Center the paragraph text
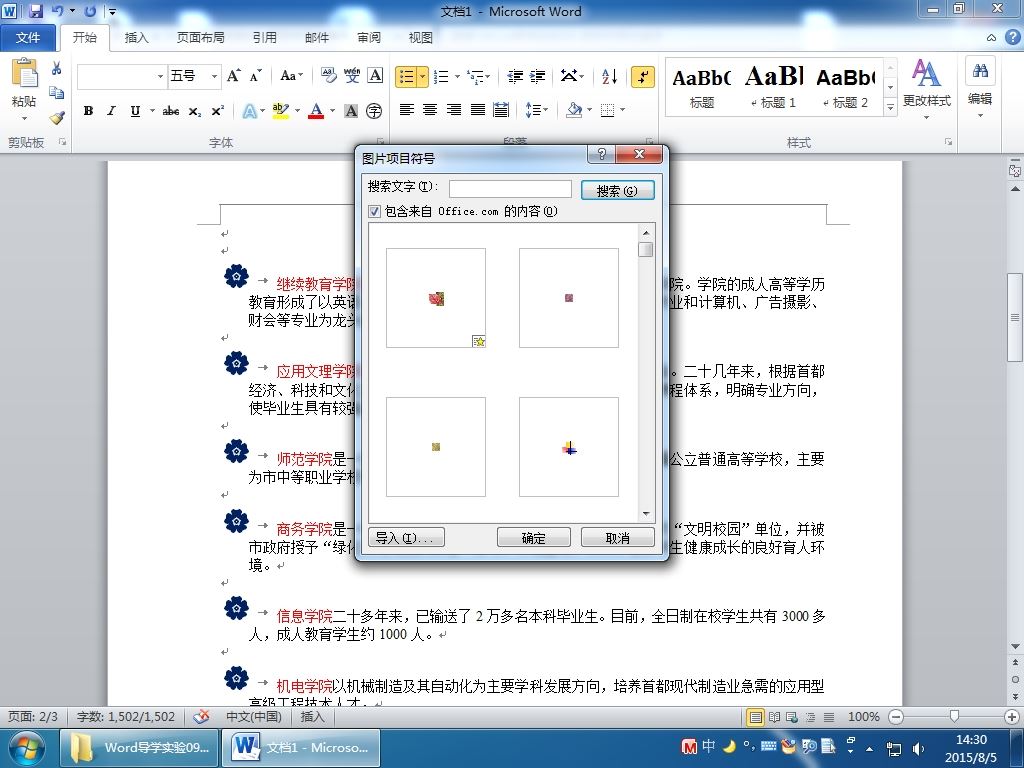This screenshot has width=1024, height=768. [x=430, y=110]
